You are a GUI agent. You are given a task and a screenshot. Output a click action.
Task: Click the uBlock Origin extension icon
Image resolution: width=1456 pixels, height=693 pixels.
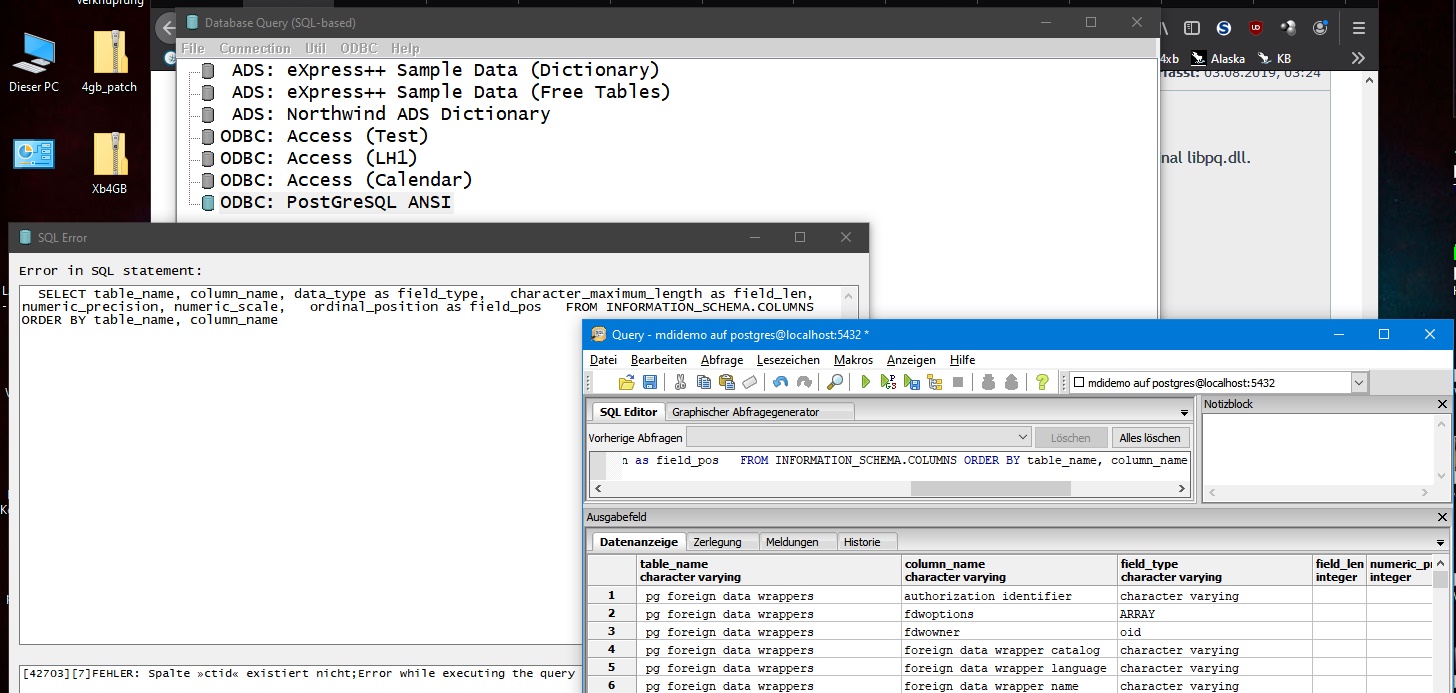1256,29
